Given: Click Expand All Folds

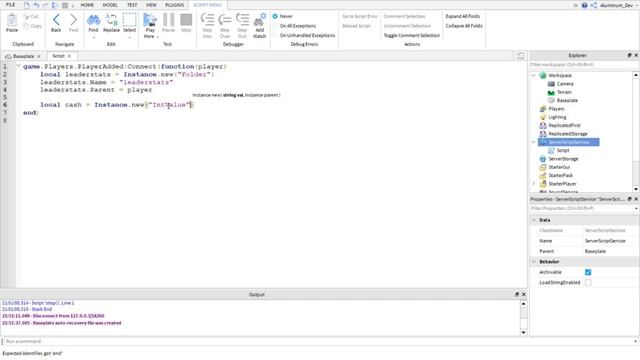Looking at the screenshot, I should pyautogui.click(x=462, y=16).
